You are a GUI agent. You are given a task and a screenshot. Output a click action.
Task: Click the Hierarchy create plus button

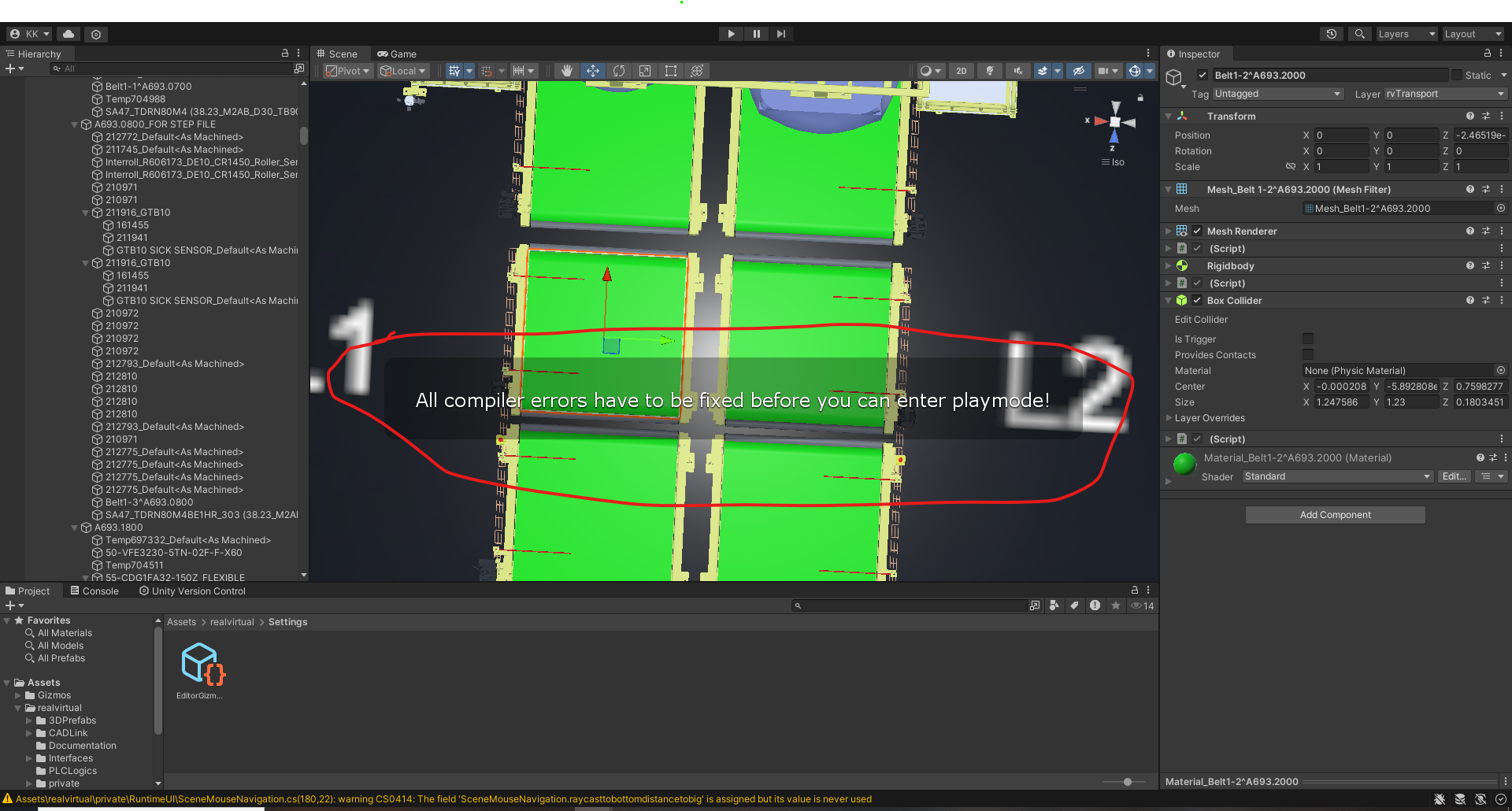pyautogui.click(x=13, y=69)
